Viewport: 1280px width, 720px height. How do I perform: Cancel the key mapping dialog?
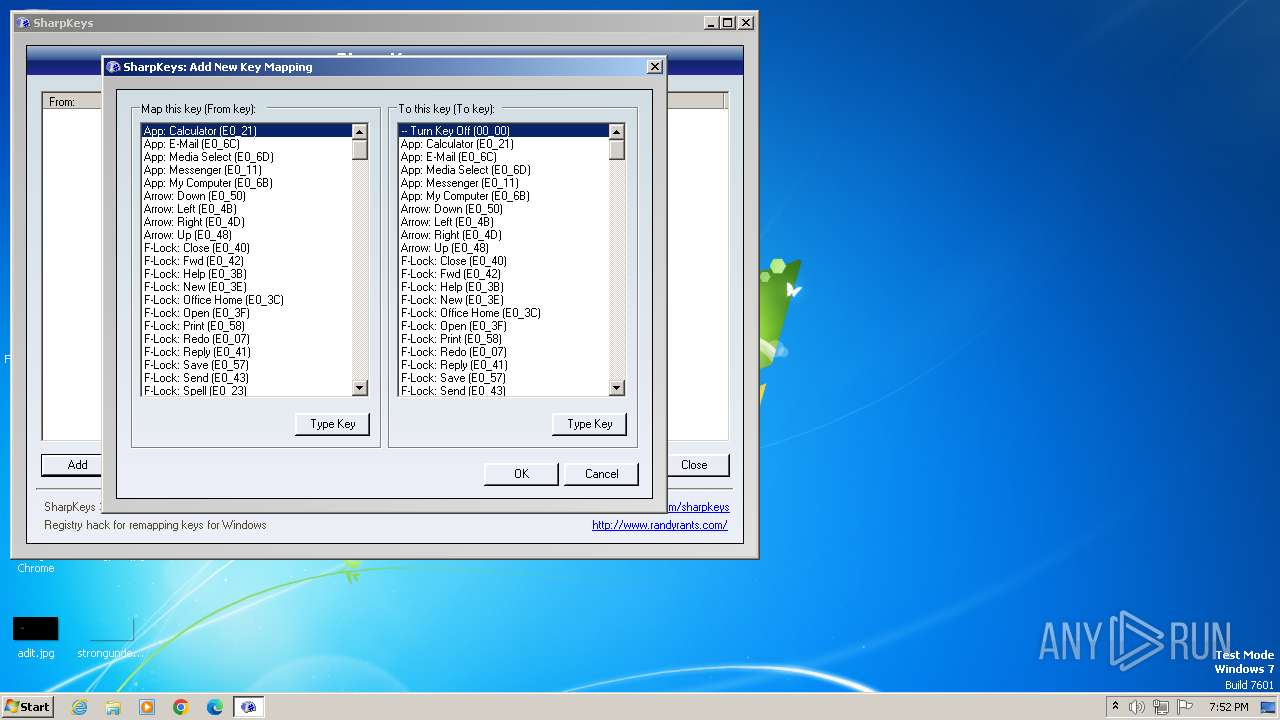click(x=601, y=474)
